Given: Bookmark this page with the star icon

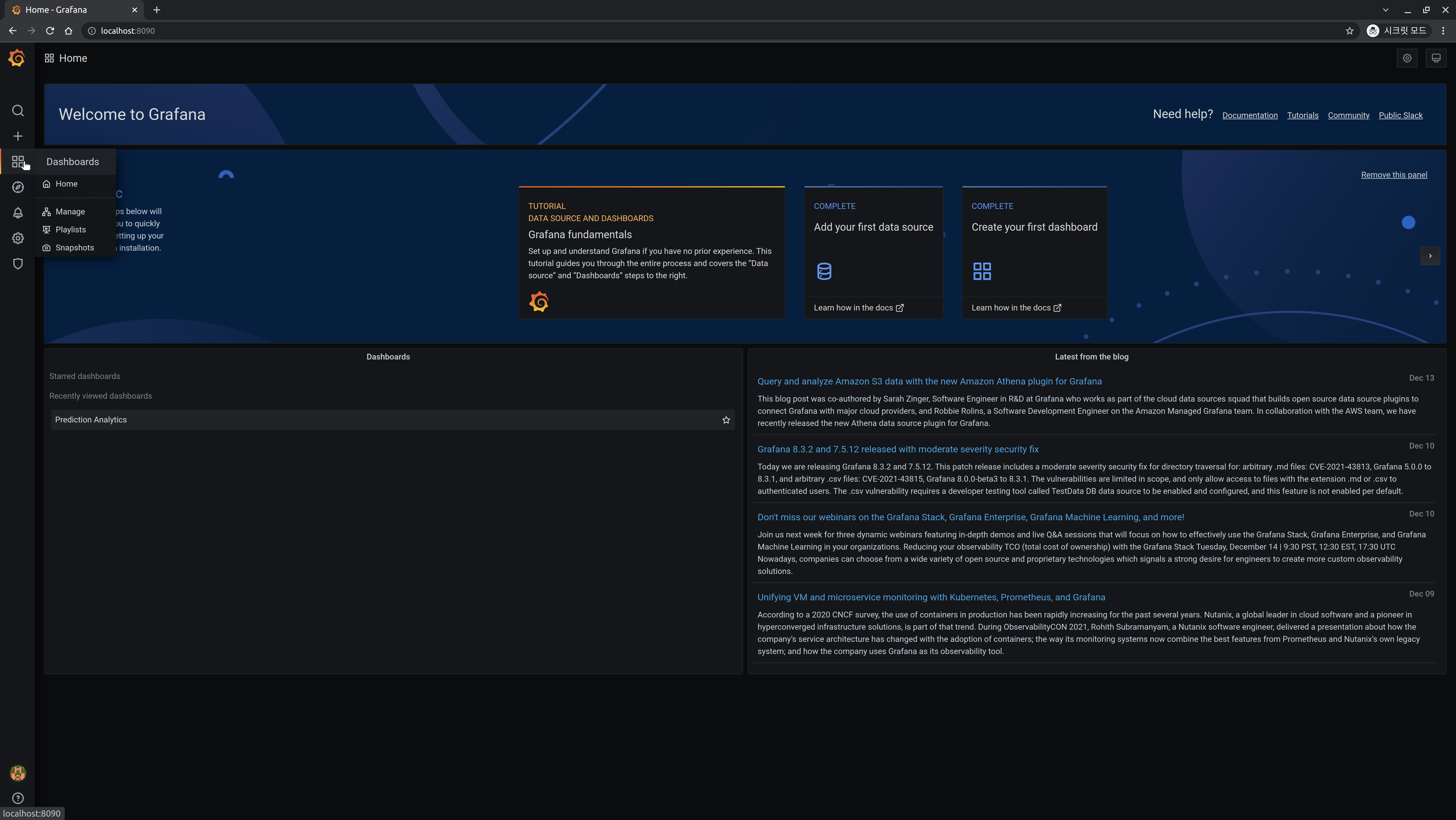Looking at the screenshot, I should tap(1349, 30).
